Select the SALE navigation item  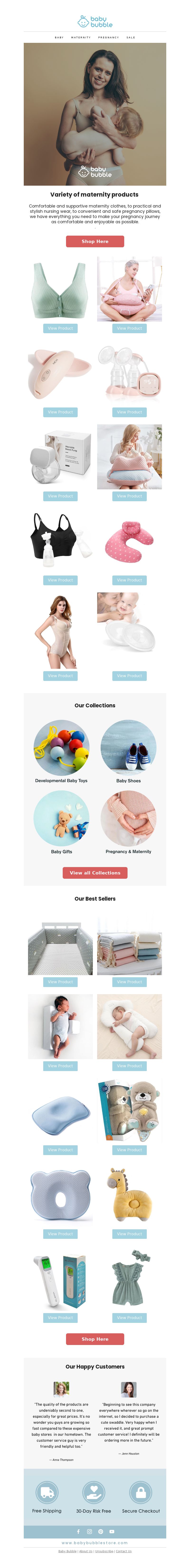(131, 37)
